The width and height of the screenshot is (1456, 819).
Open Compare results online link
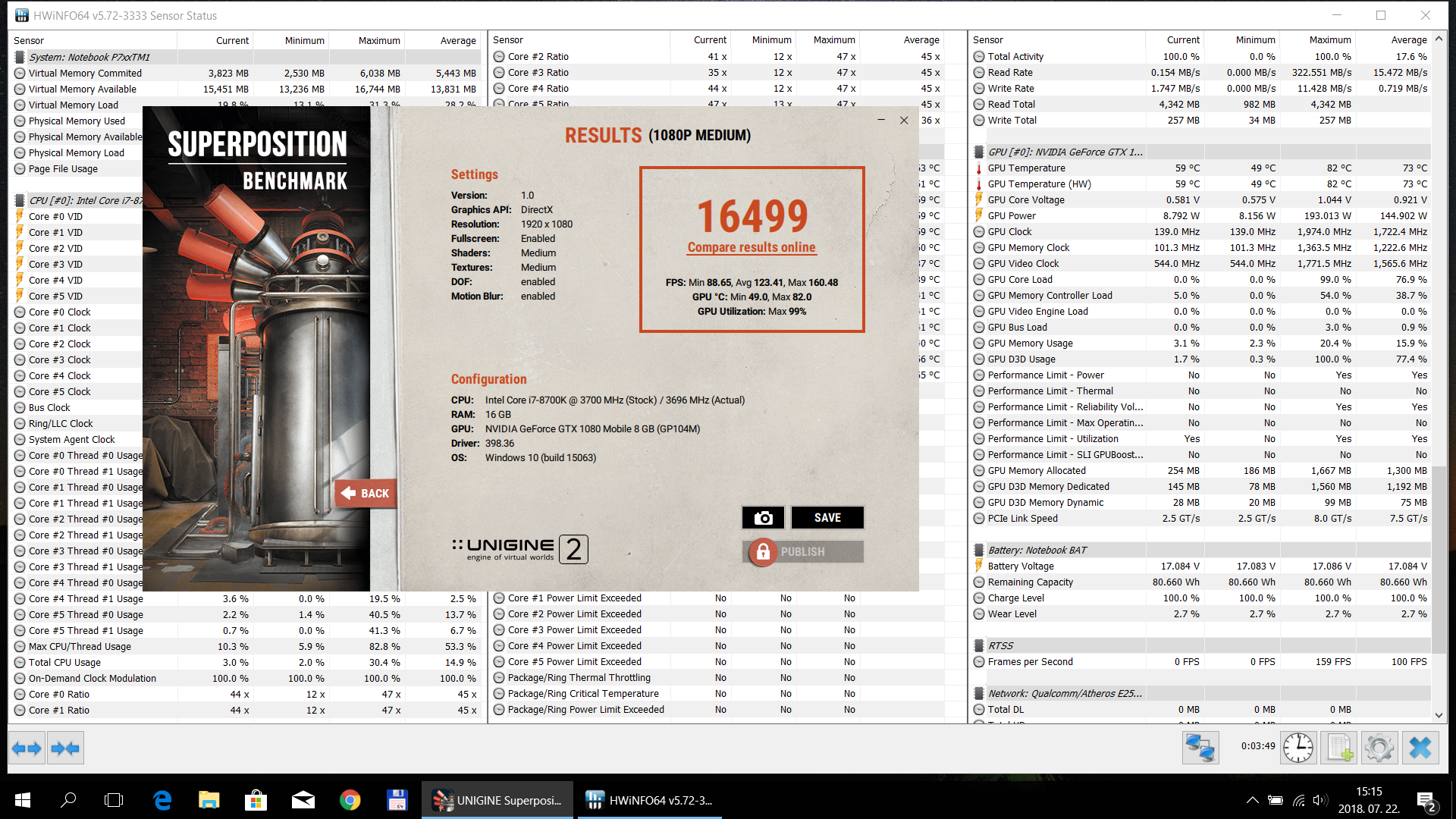coord(752,248)
